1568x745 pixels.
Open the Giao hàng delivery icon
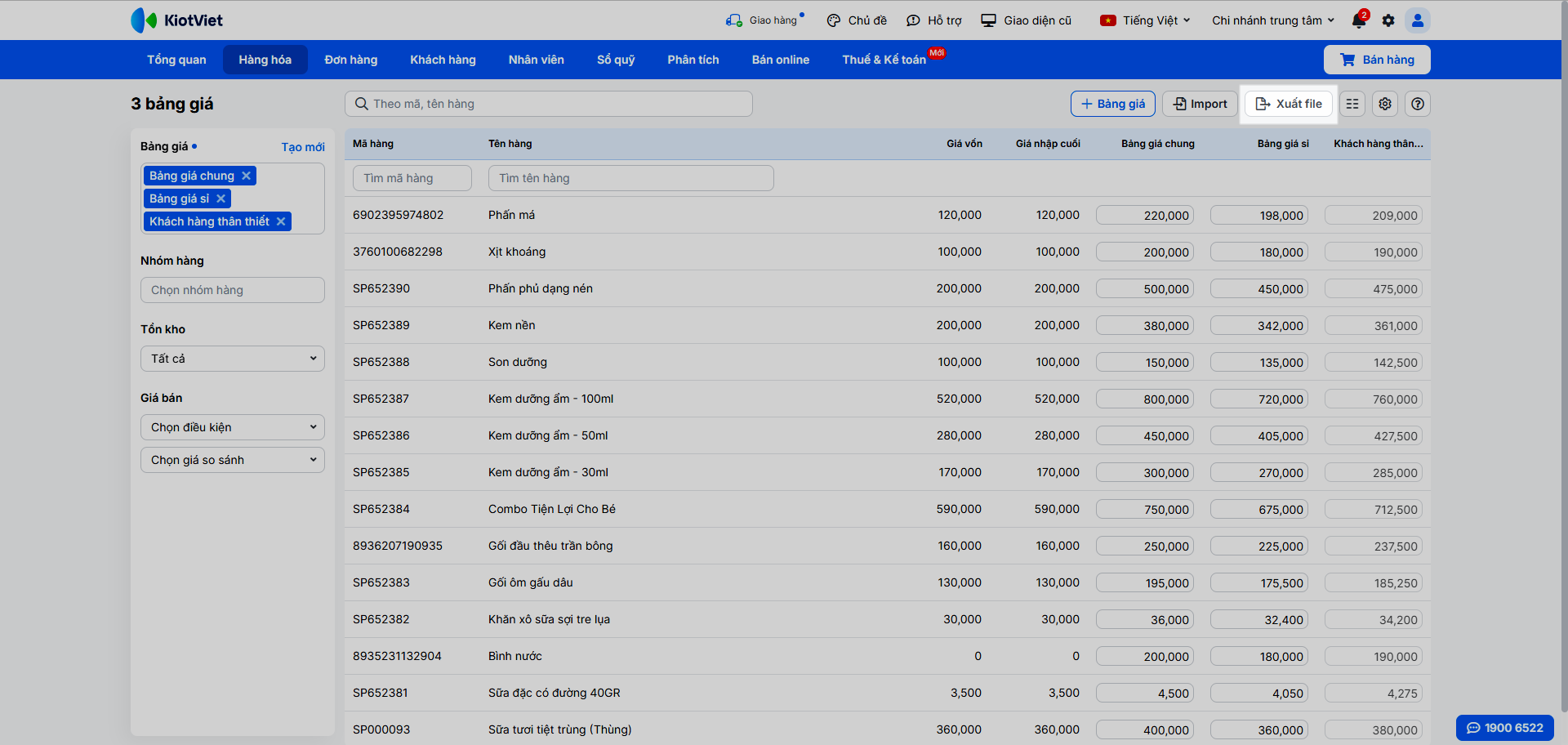733,20
